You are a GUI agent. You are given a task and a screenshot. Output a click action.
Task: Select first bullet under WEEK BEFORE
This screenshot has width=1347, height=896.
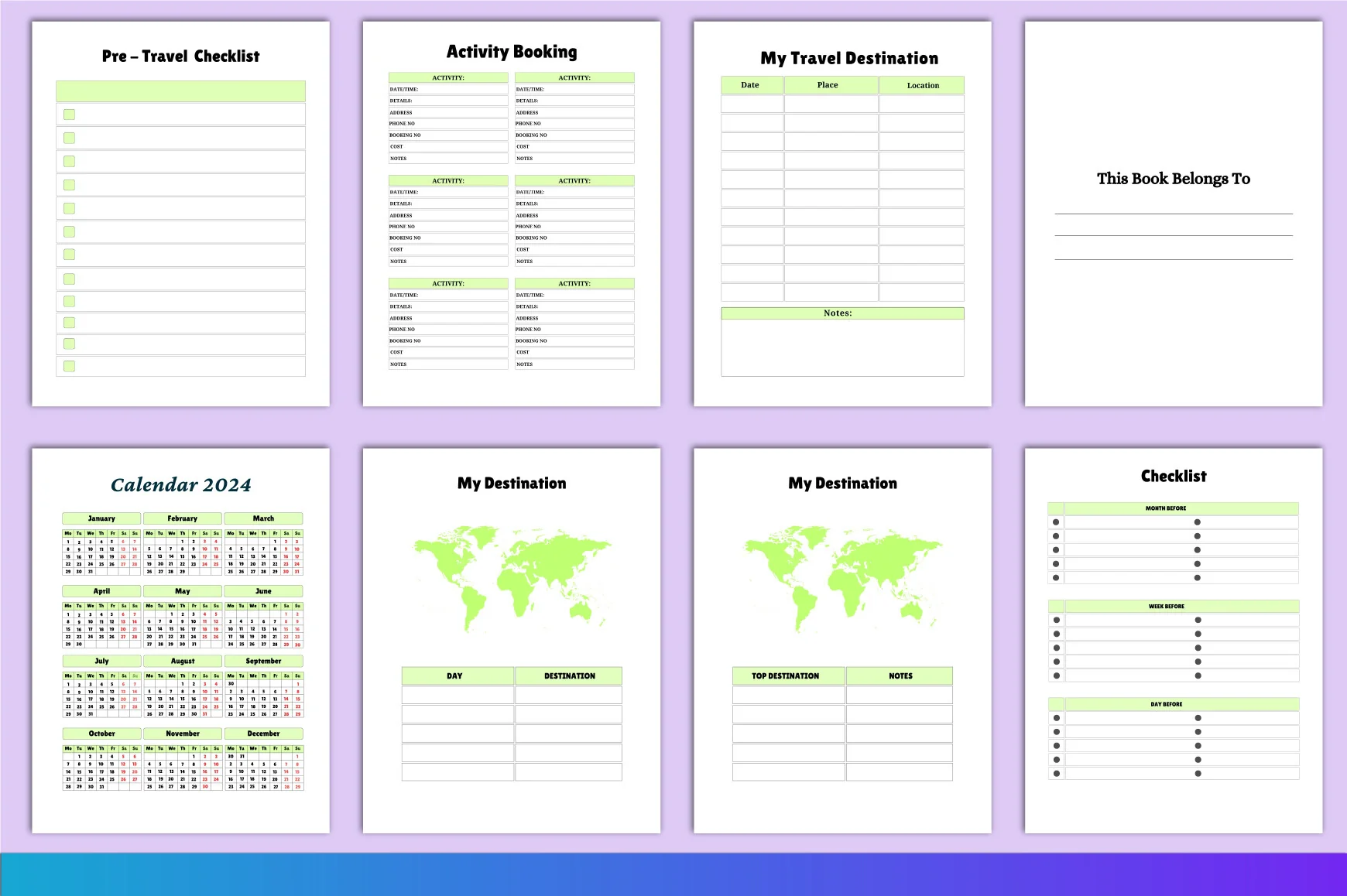click(1056, 620)
